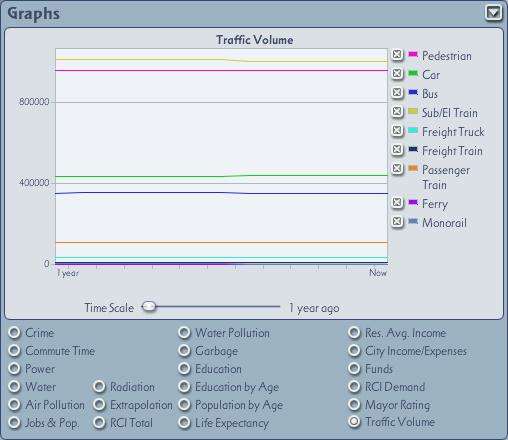Select the Funds graph option
The height and width of the screenshot is (440, 508).
pyautogui.click(x=354, y=369)
